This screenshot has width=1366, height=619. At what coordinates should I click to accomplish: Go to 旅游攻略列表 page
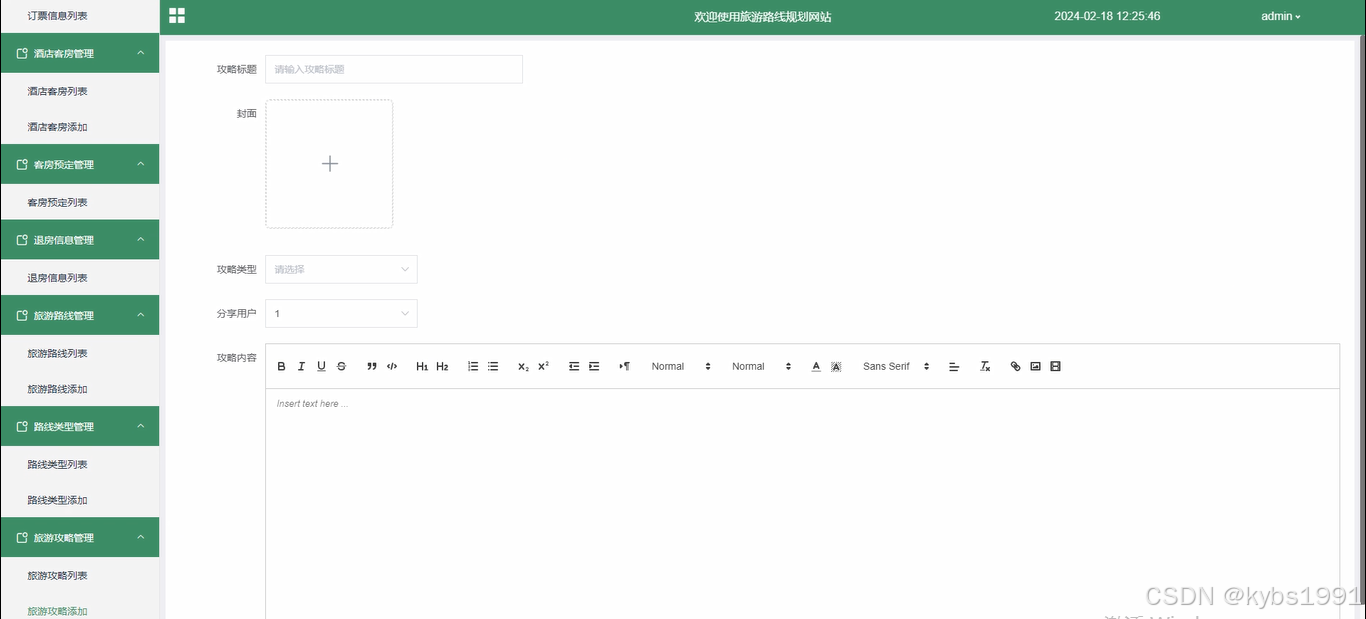click(x=57, y=575)
